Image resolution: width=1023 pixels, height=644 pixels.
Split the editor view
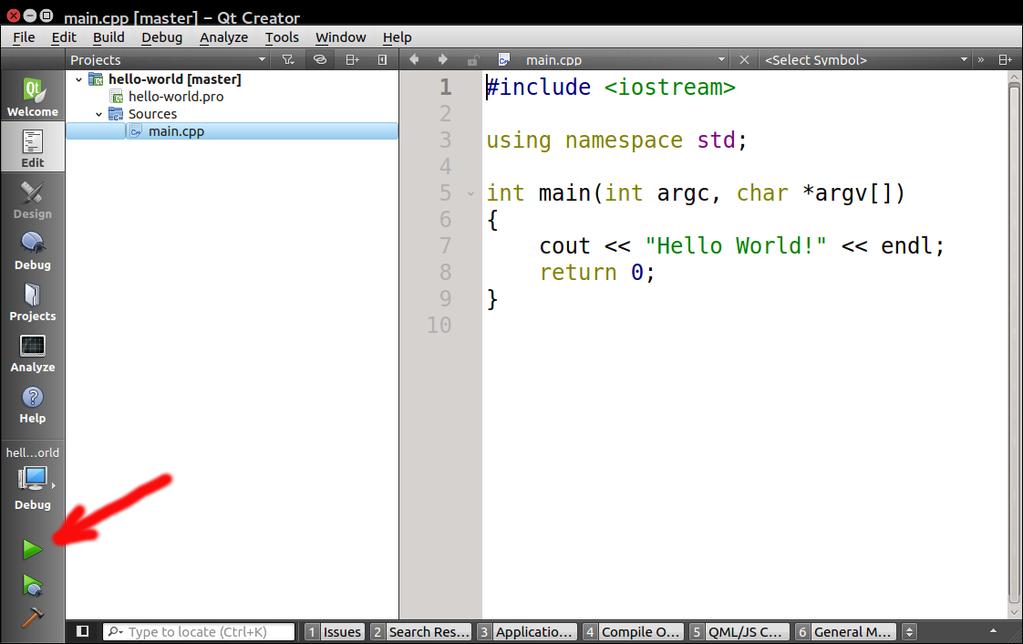click(1005, 59)
